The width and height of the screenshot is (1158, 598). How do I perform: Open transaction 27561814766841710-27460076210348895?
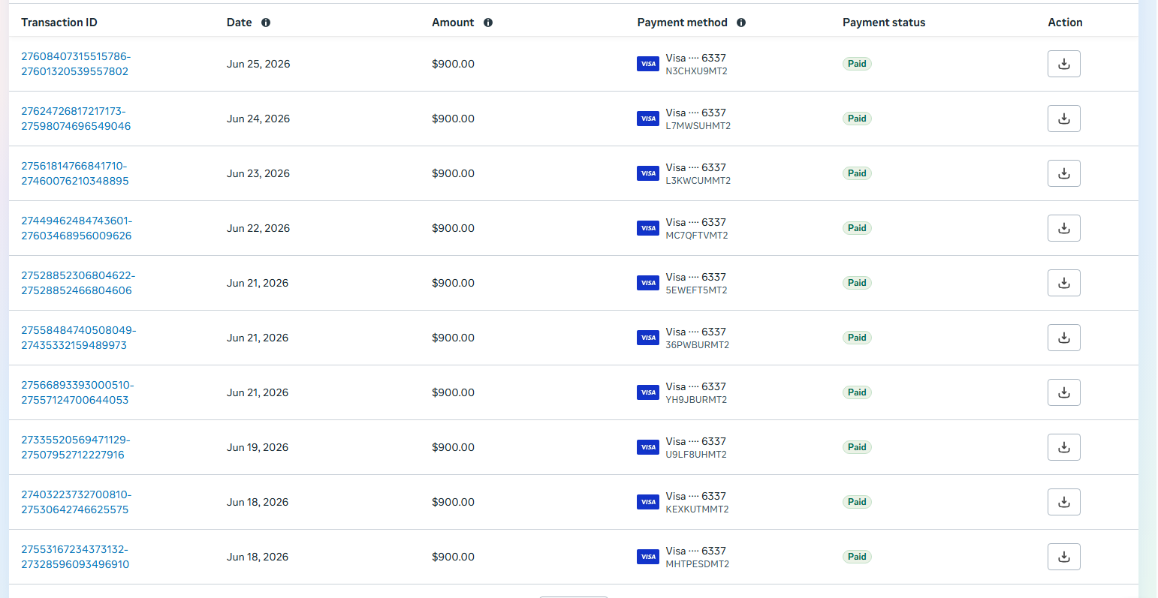click(x=75, y=173)
